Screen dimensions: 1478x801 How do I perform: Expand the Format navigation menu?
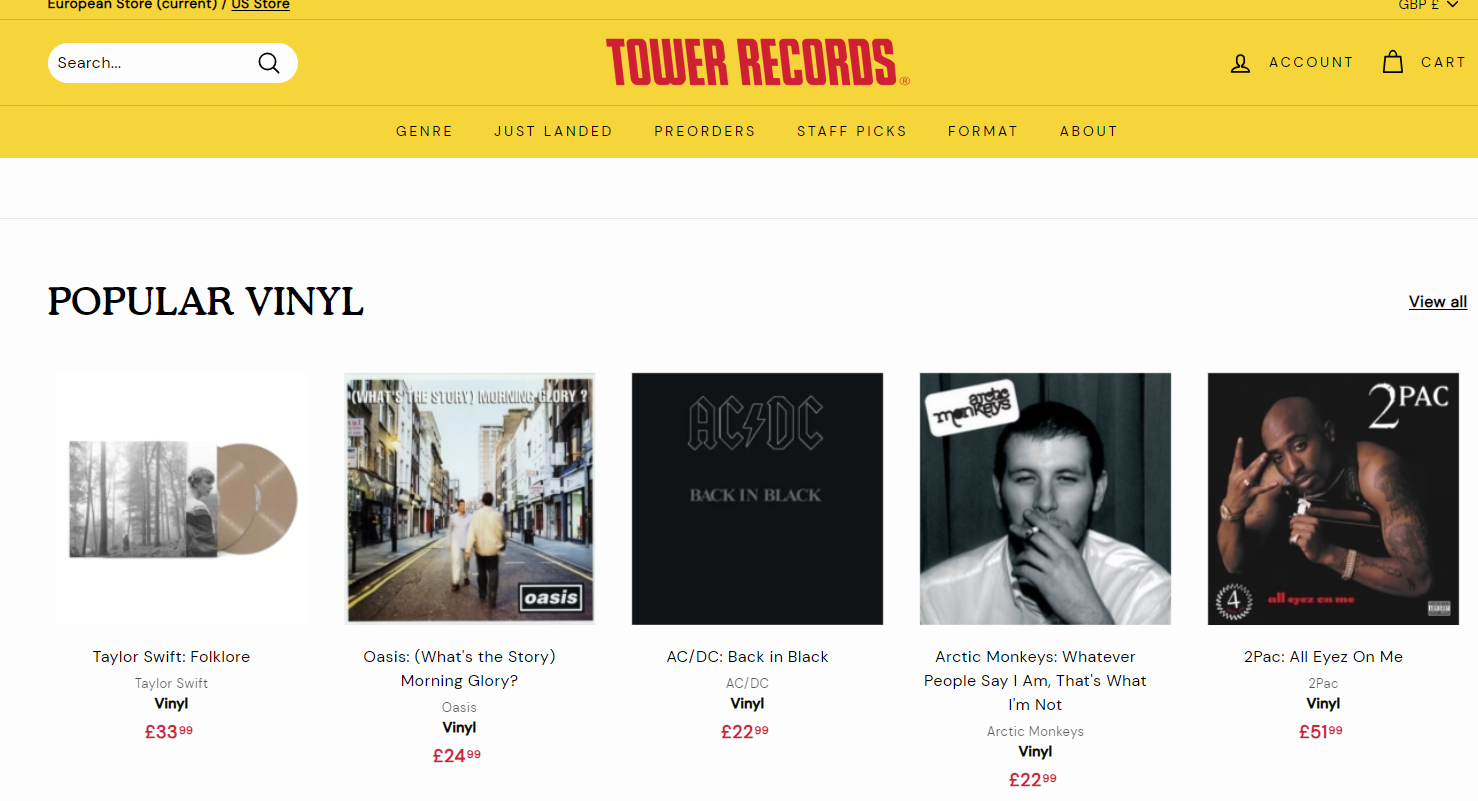pos(983,131)
